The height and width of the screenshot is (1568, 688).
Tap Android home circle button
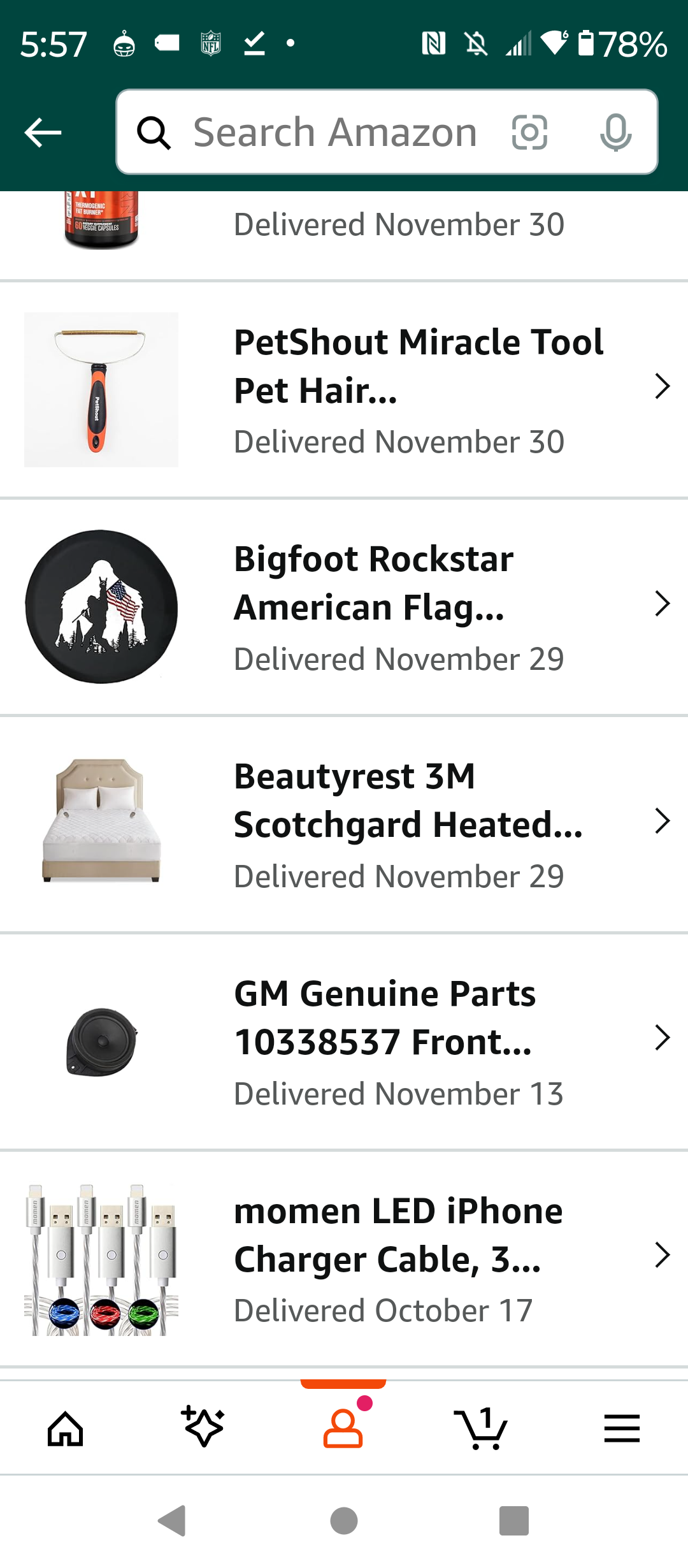tap(344, 1521)
